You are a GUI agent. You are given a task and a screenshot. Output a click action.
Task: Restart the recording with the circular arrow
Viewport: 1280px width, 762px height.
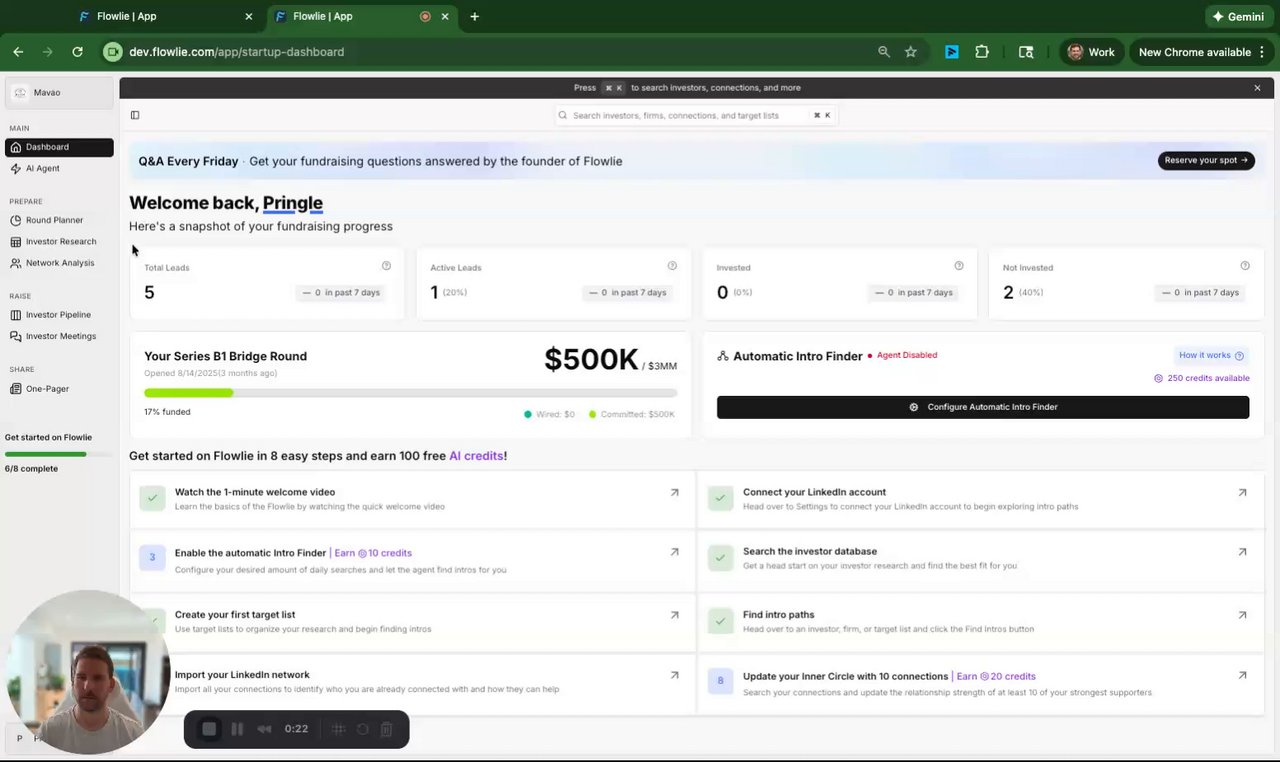[x=362, y=730]
